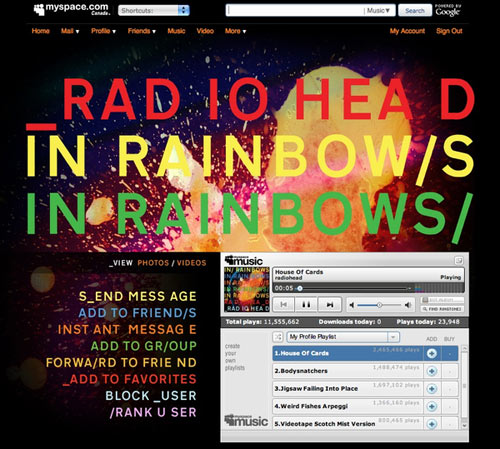This screenshot has height=449, width=500.
Task: Click the Find Ringtones button in the player
Action: tap(442, 309)
